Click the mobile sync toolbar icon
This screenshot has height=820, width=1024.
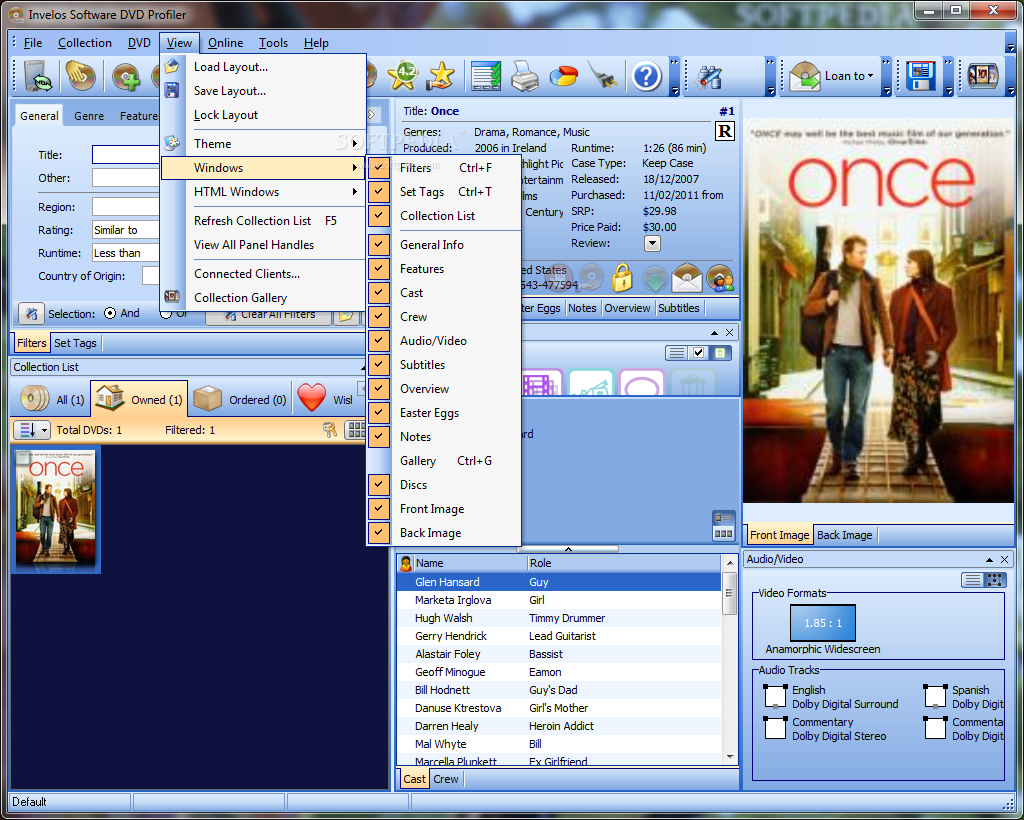point(38,77)
